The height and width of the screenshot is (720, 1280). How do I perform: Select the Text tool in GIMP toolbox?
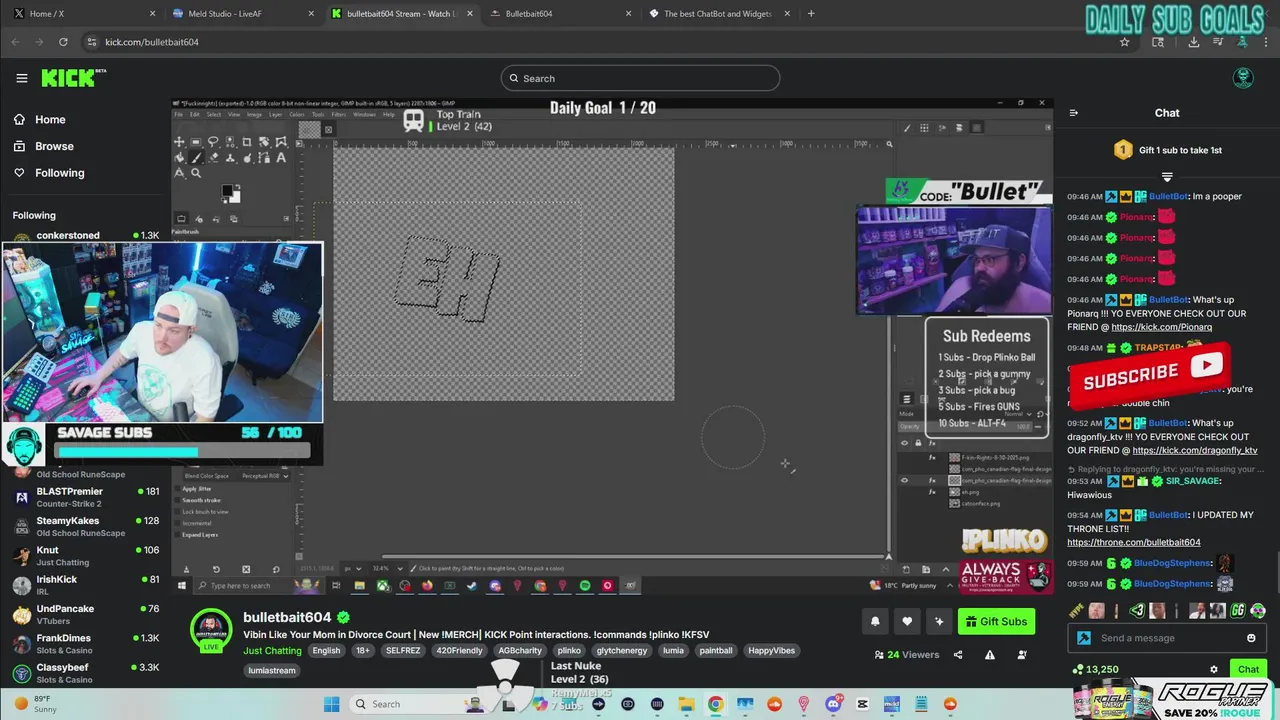pyautogui.click(x=281, y=158)
